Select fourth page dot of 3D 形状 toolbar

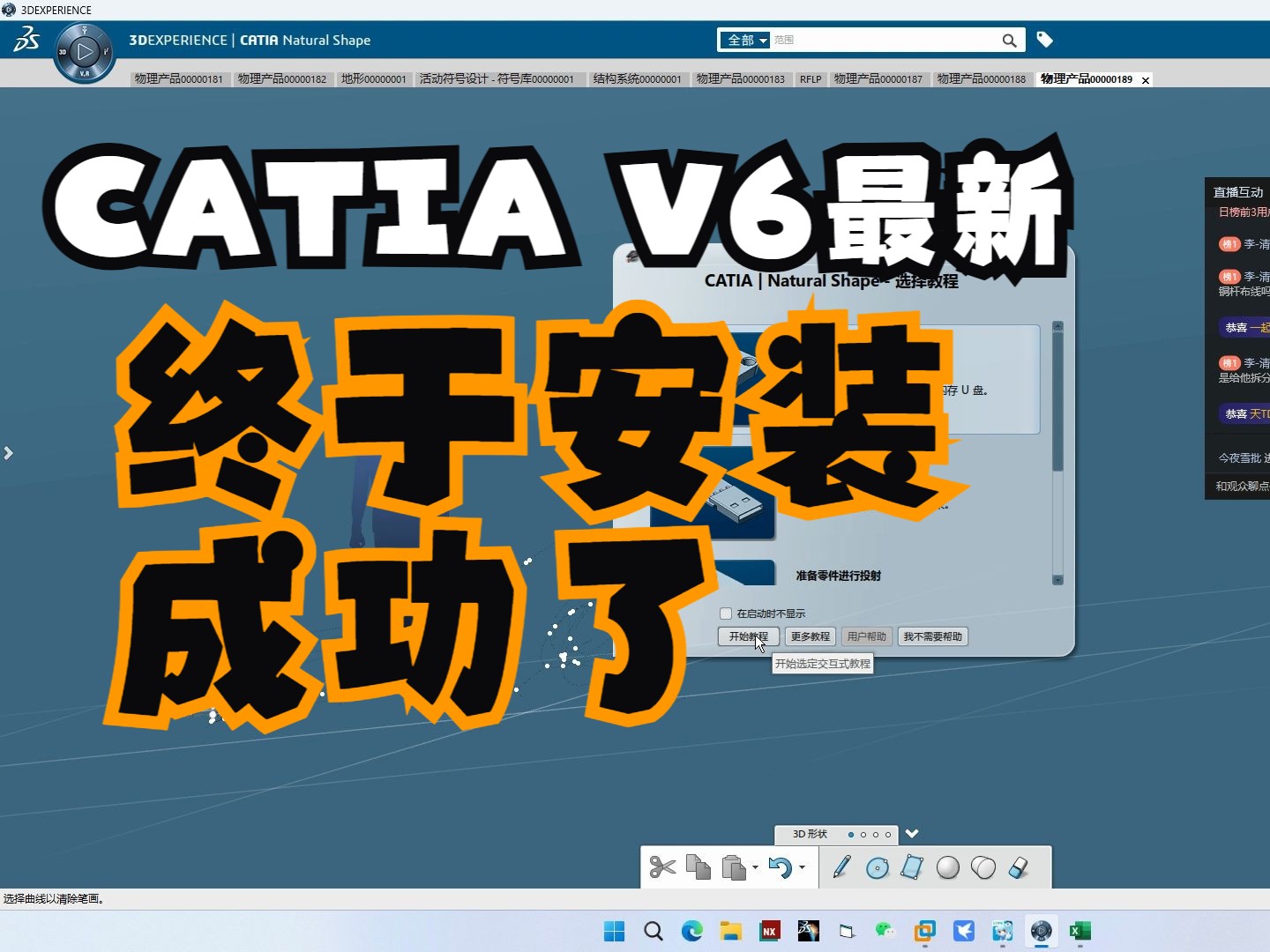888,835
